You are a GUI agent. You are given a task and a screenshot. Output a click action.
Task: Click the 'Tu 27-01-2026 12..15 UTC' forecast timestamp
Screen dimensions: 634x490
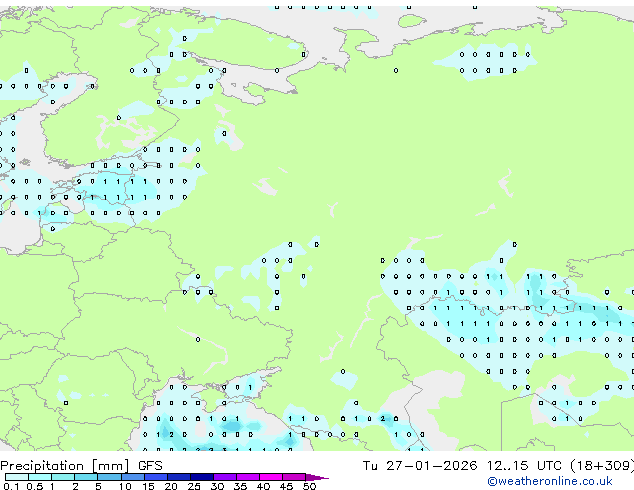click(464, 466)
